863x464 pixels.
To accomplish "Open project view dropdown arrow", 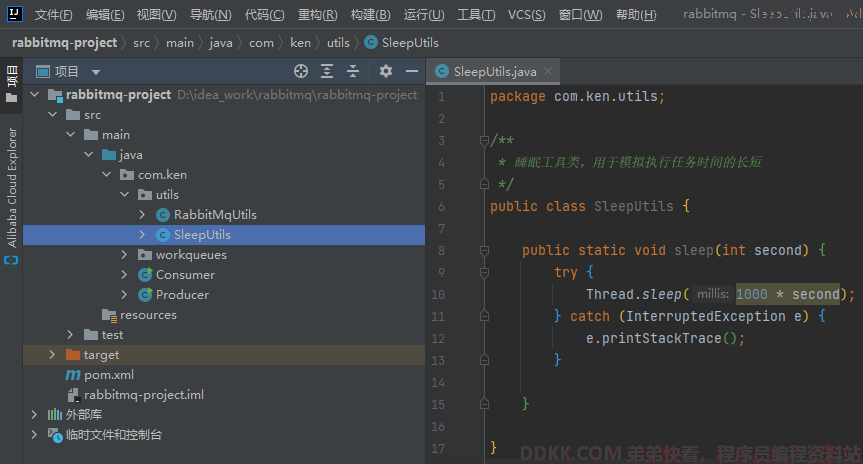I will click(96, 72).
